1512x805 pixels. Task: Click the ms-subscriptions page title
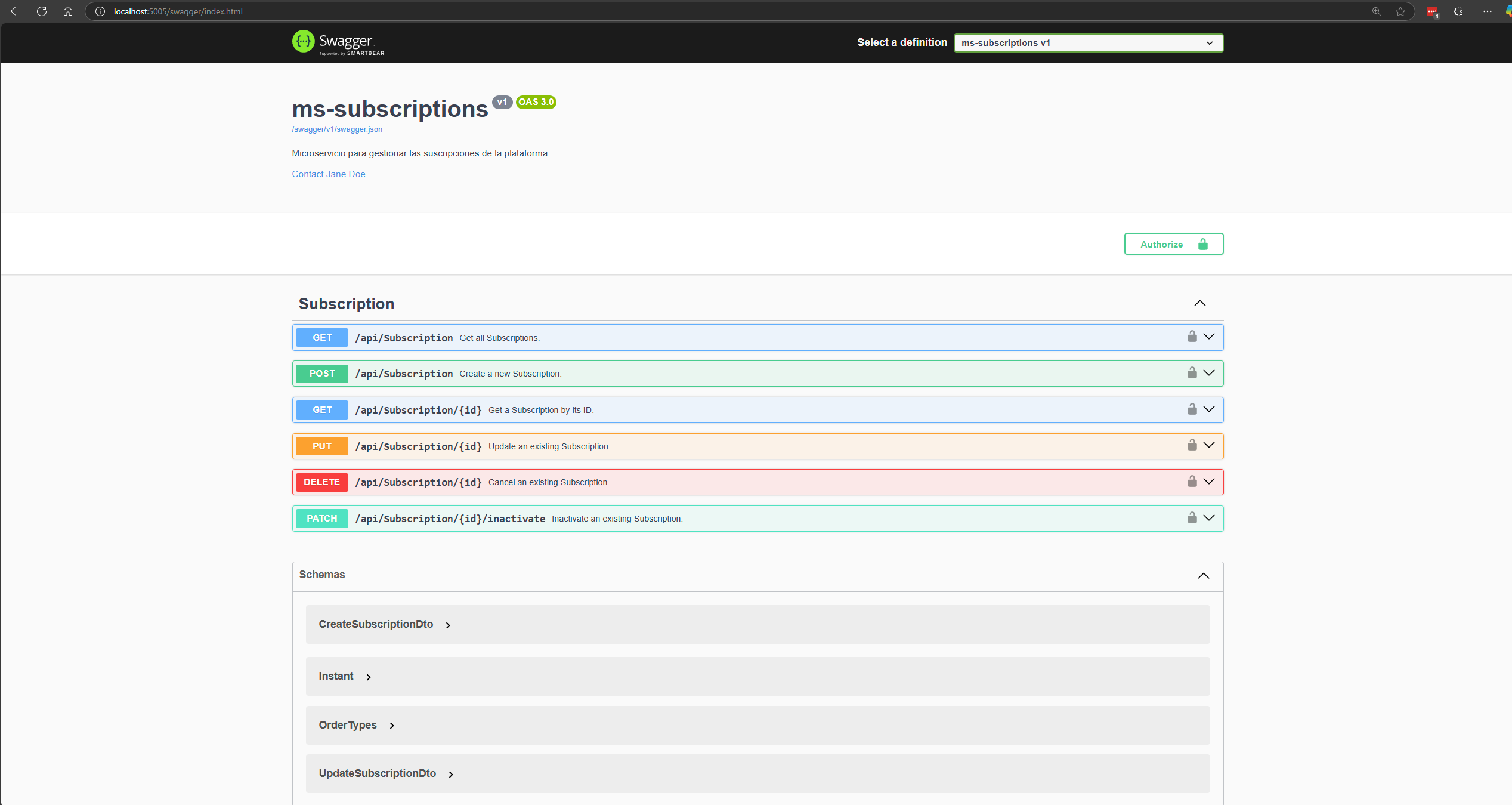[390, 109]
